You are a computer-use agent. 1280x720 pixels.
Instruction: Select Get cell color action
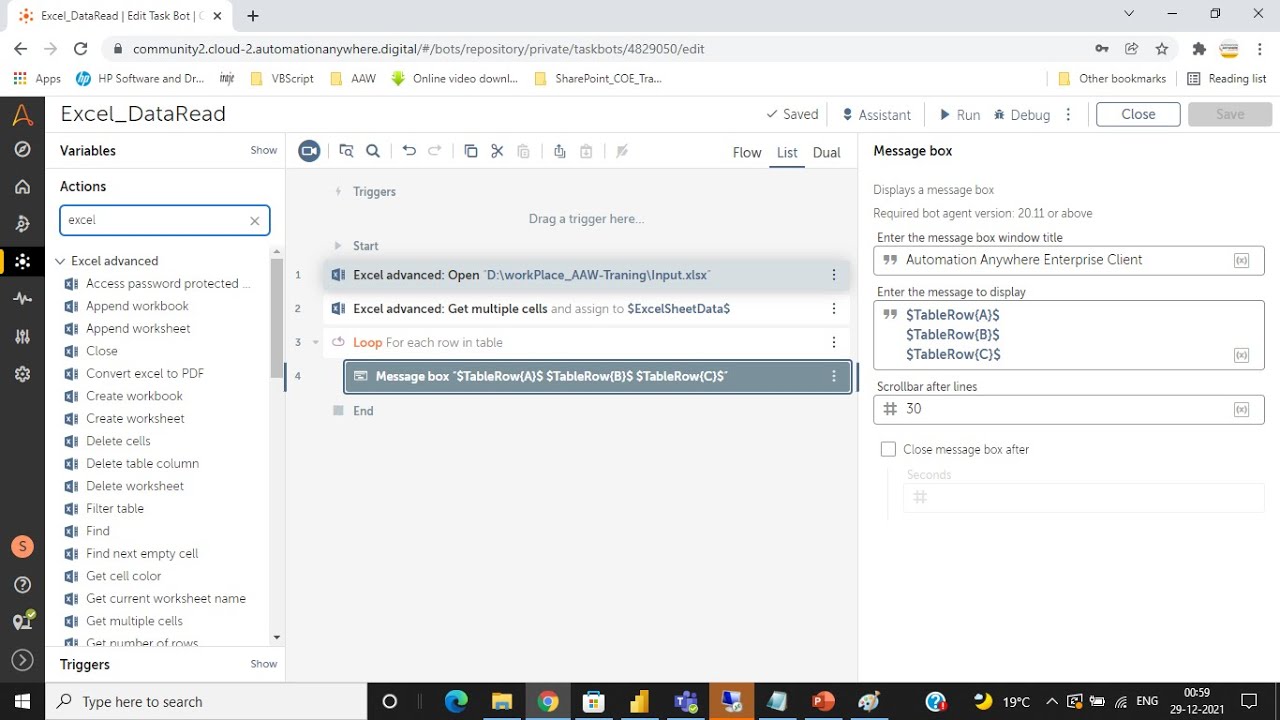click(x=123, y=576)
